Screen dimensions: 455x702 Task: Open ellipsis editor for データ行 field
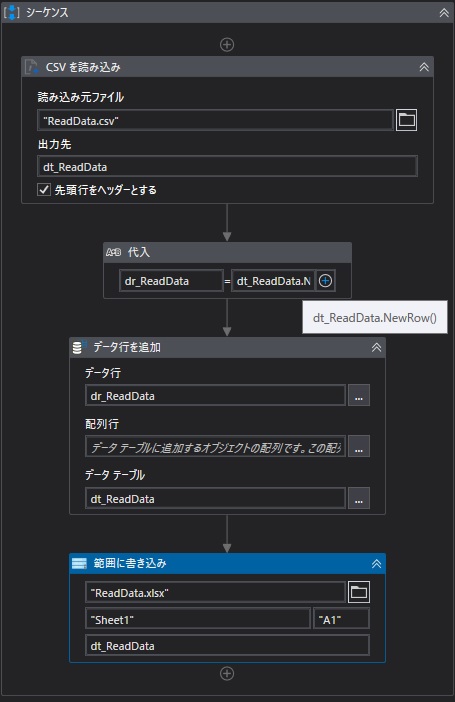[x=359, y=395]
